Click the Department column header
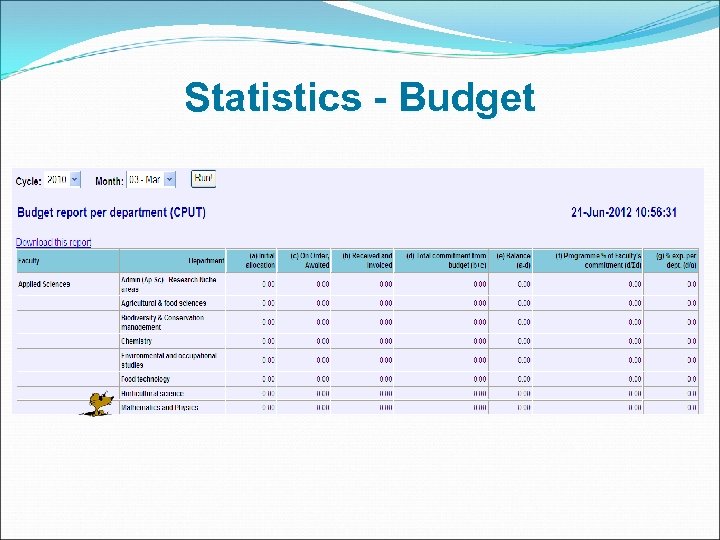The width and height of the screenshot is (720, 540). point(173,261)
